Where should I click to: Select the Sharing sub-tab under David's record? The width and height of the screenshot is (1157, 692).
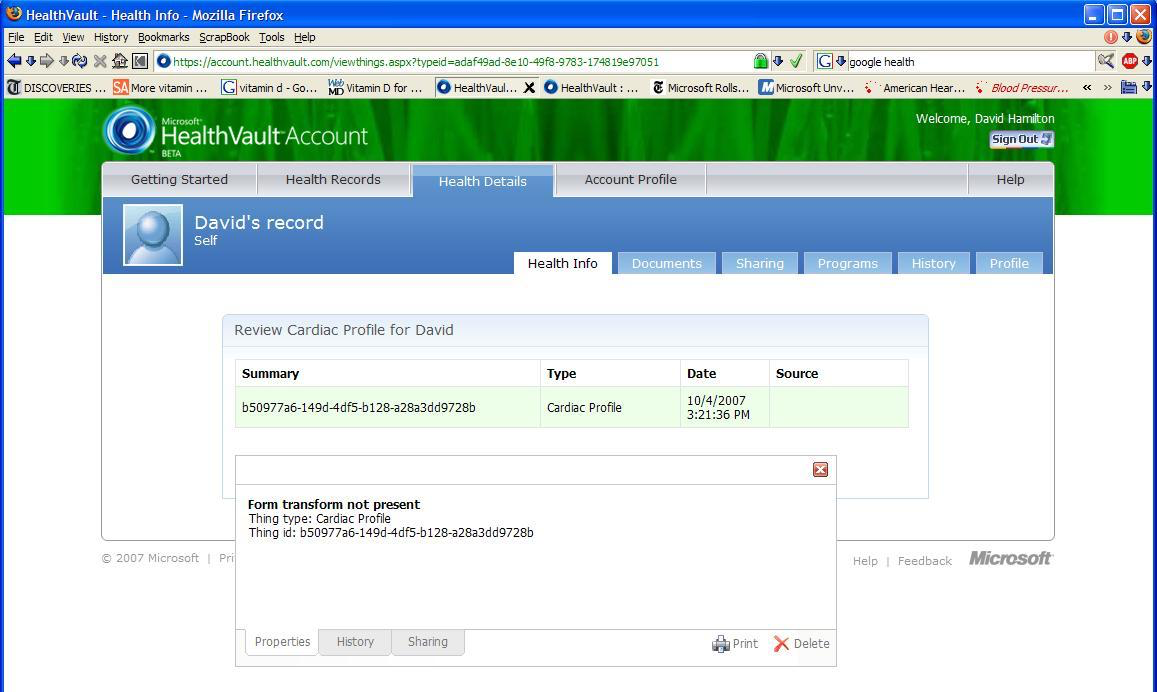[x=759, y=263]
